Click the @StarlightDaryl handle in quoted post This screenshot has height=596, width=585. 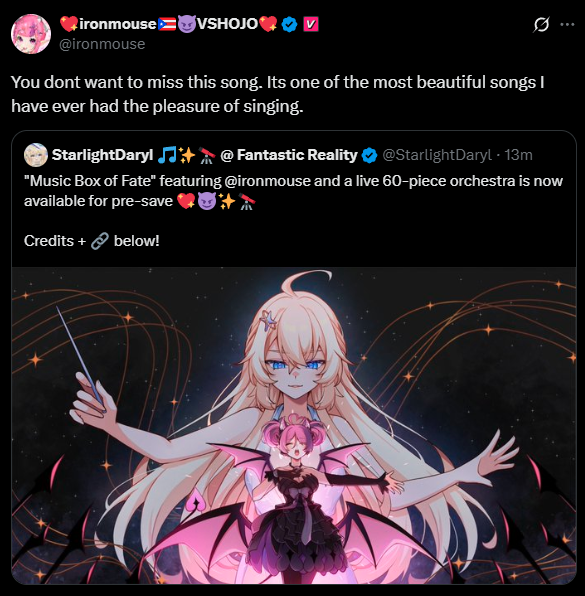(437, 155)
